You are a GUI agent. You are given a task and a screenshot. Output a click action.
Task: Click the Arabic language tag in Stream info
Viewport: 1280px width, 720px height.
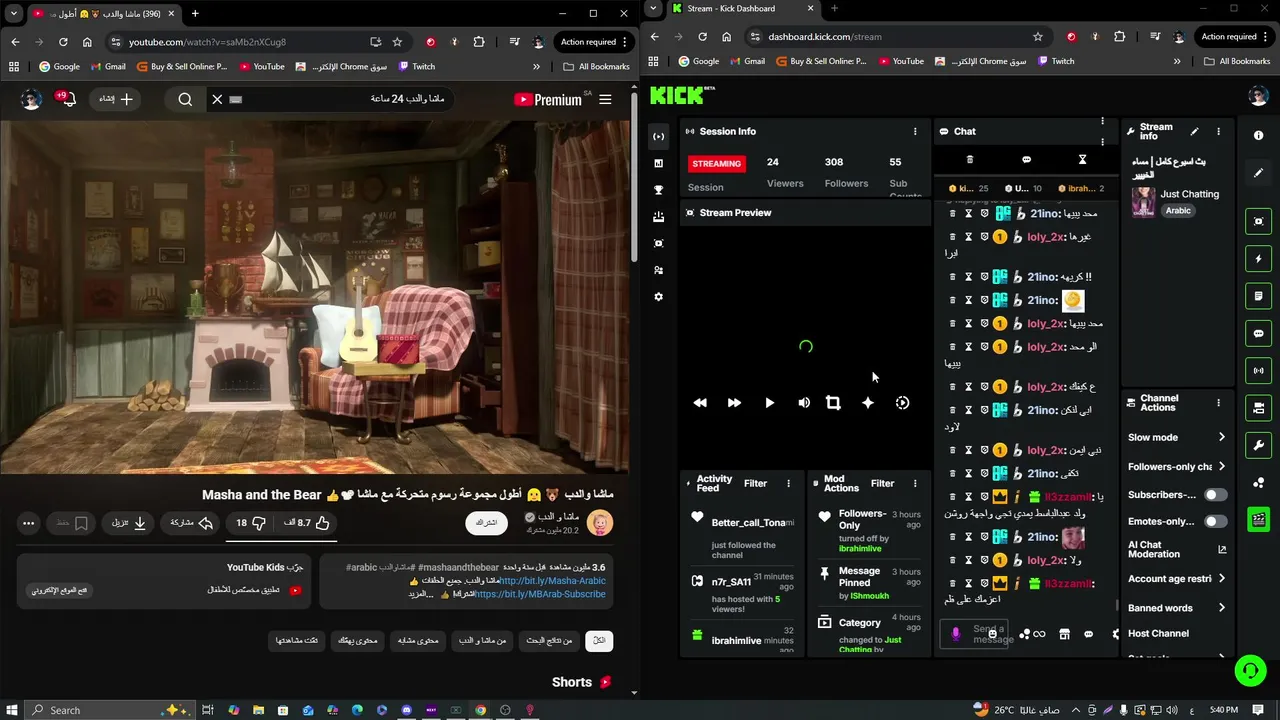(x=1178, y=211)
